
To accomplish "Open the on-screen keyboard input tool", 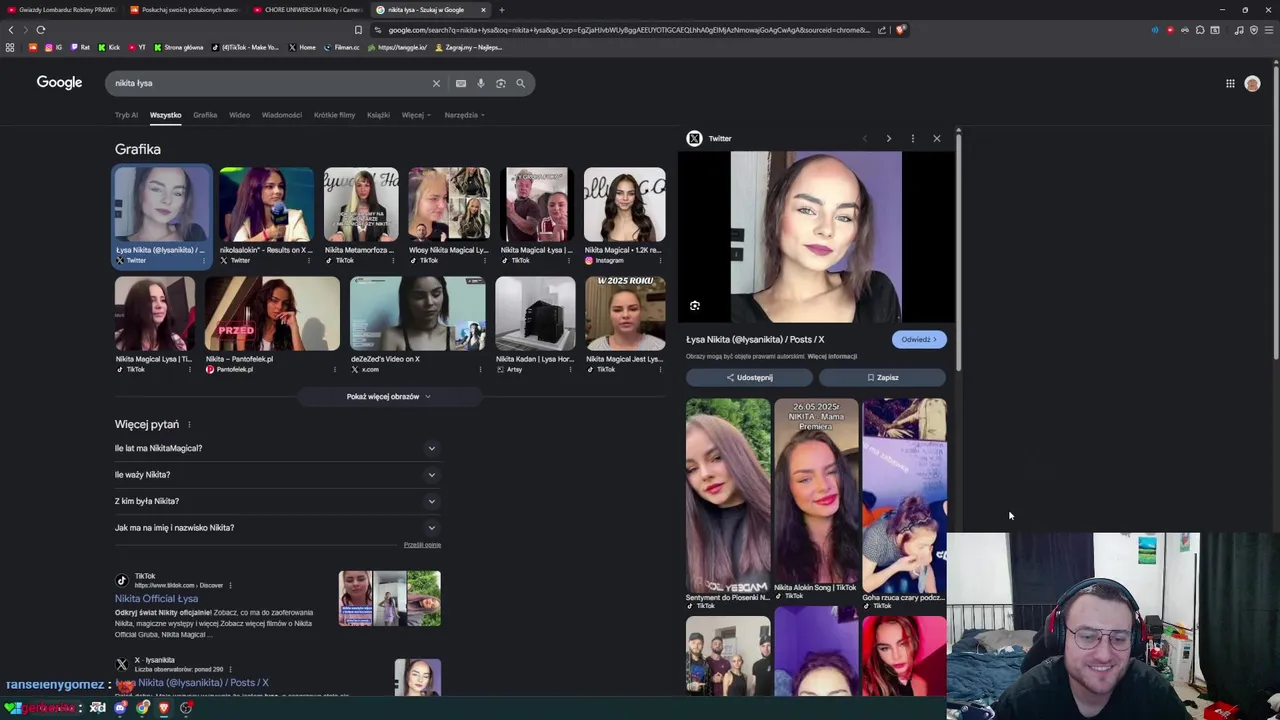I will [460, 83].
